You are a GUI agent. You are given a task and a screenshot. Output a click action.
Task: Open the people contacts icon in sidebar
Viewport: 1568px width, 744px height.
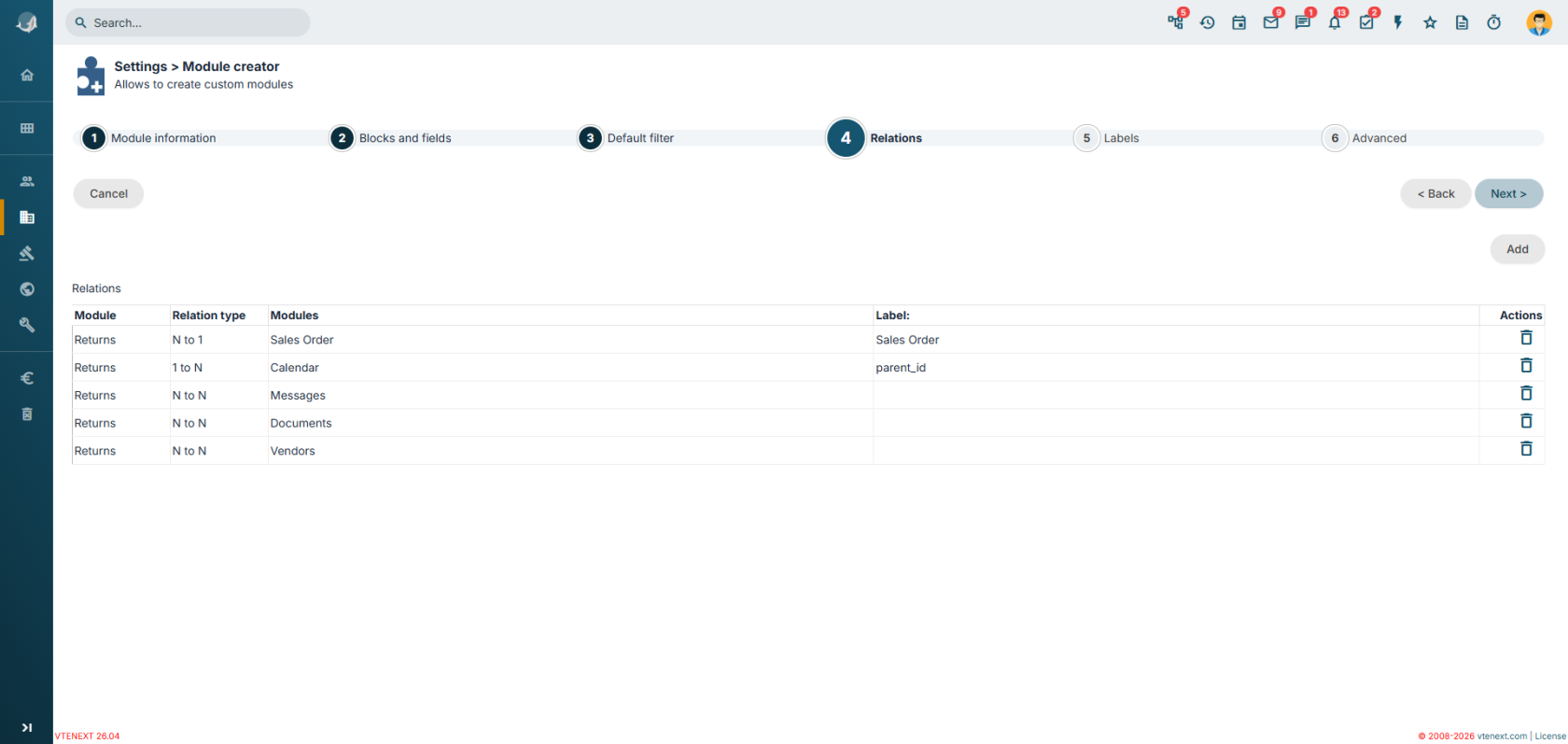click(x=27, y=181)
